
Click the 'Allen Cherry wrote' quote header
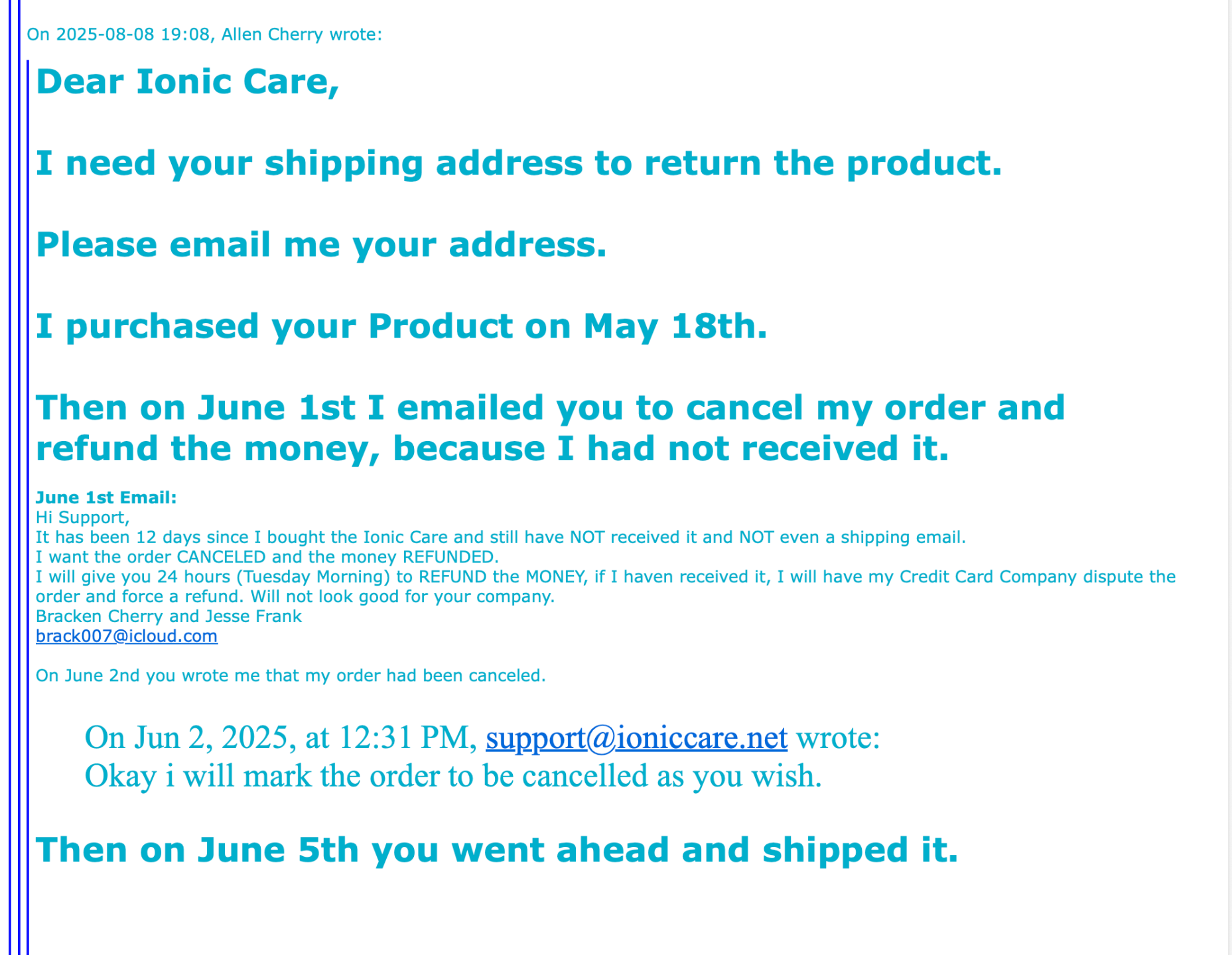(x=204, y=34)
